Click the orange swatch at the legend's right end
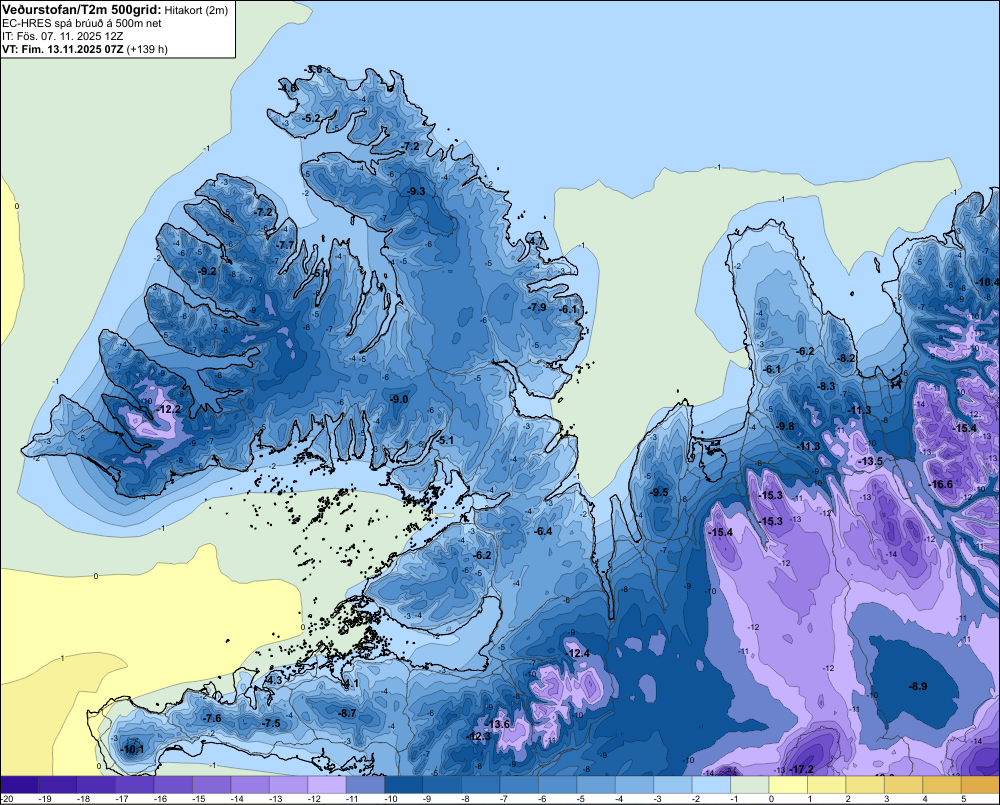 tap(980, 784)
